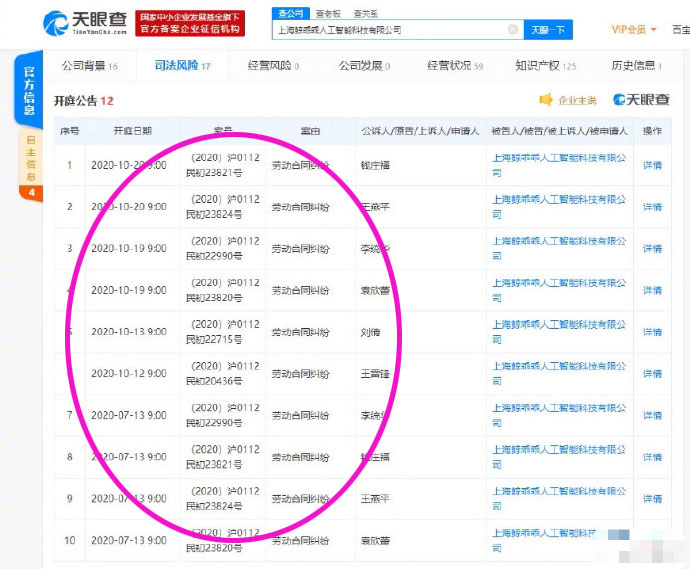Open 详情 for row 9 王燕平
Screen dimensions: 690x569
(x=652, y=499)
